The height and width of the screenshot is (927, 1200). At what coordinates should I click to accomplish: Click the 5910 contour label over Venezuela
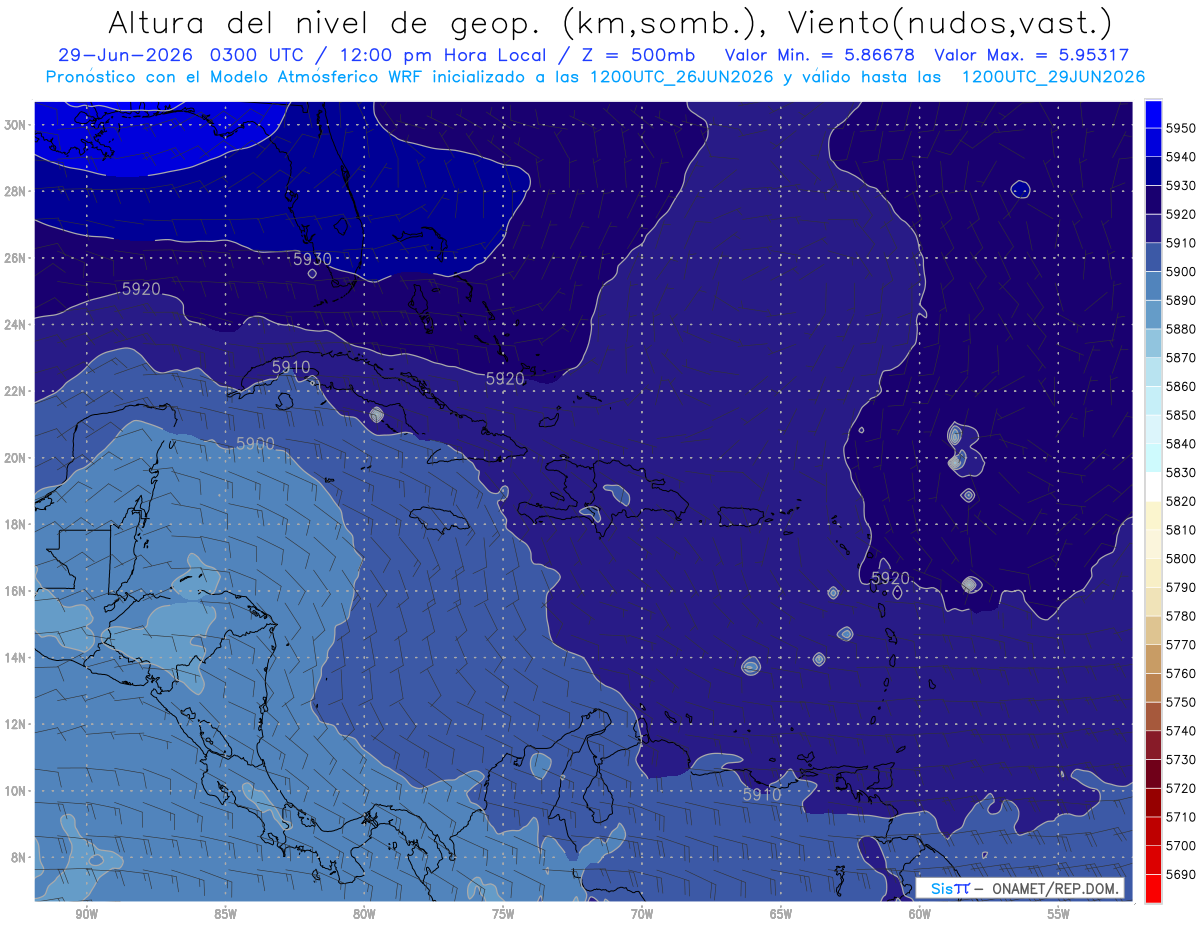coord(762,796)
